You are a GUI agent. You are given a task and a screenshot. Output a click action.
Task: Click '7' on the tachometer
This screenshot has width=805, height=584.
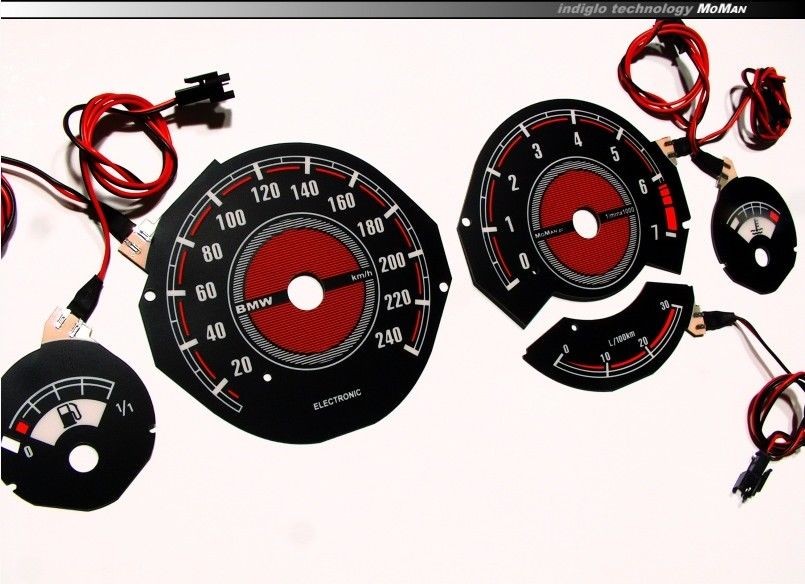tap(654, 232)
